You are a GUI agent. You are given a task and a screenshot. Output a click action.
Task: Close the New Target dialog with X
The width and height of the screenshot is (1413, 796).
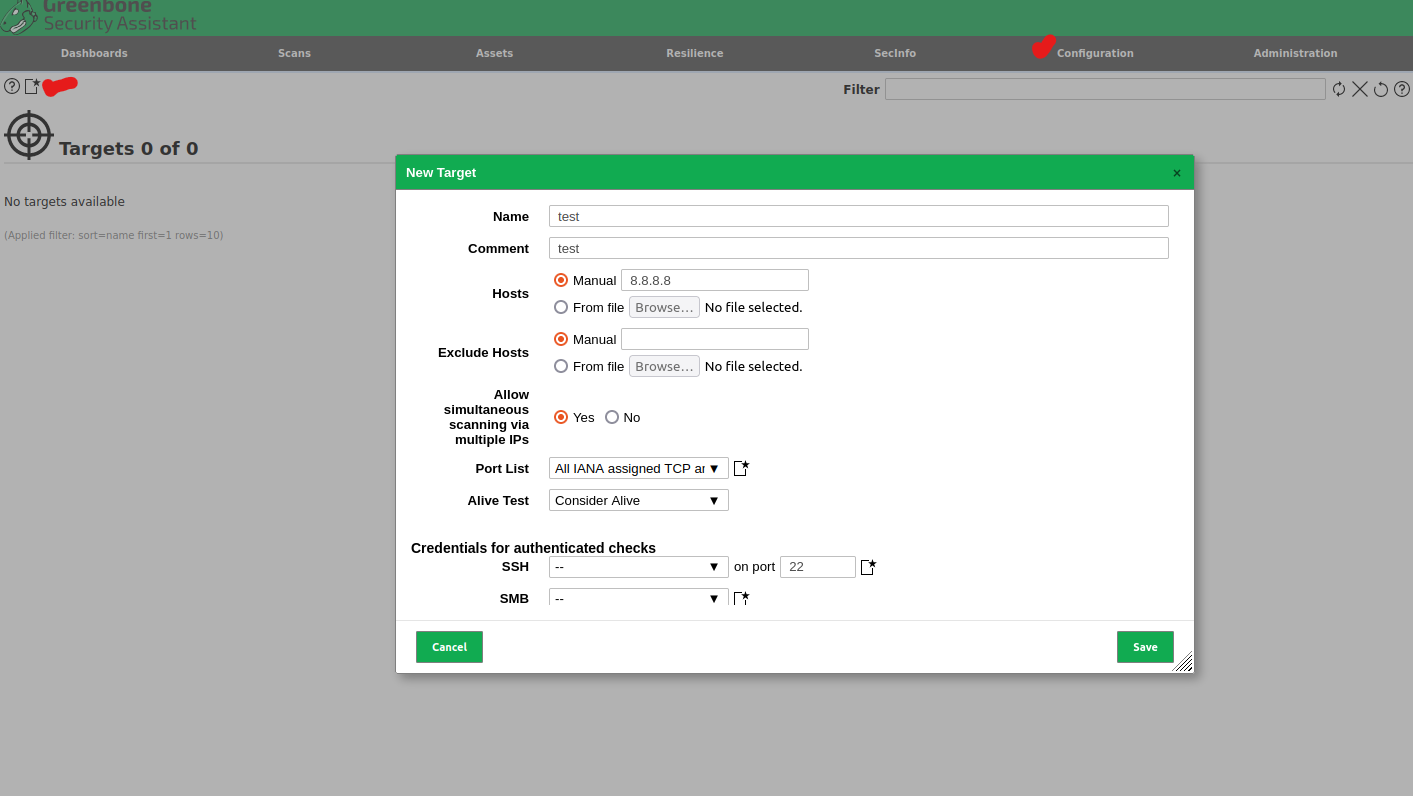click(1176, 173)
